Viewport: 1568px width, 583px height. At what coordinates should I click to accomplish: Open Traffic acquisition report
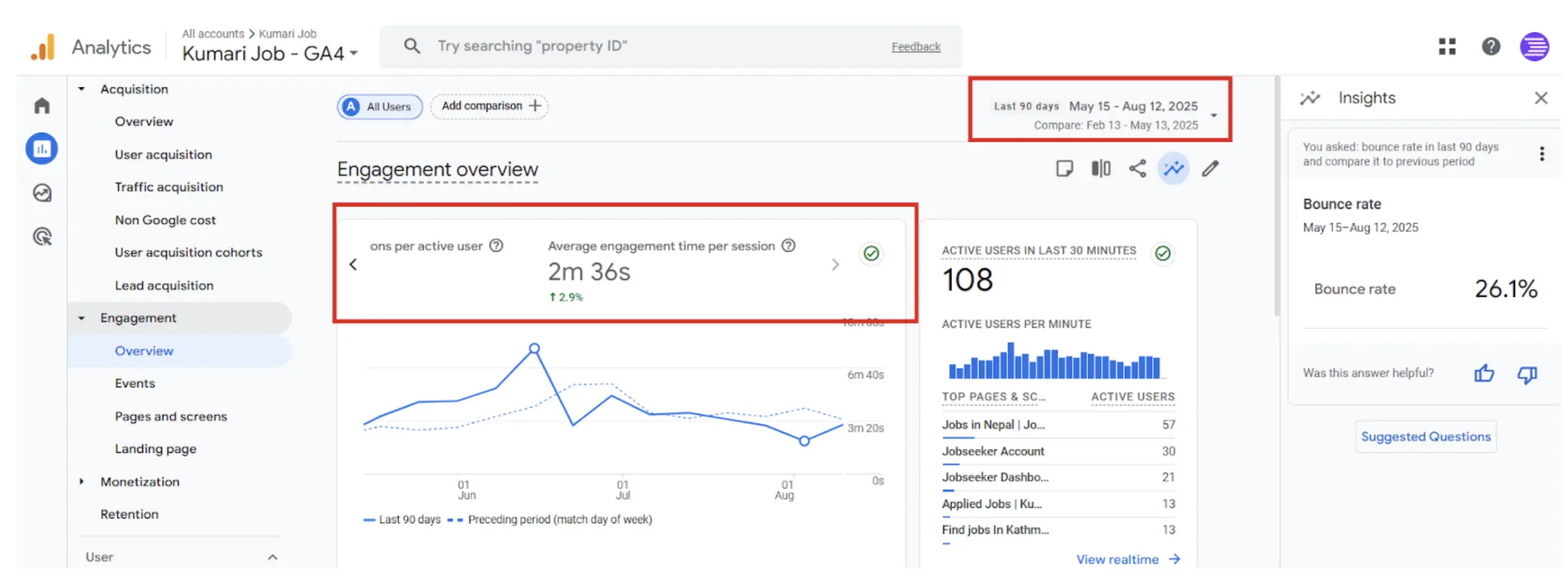coord(169,187)
